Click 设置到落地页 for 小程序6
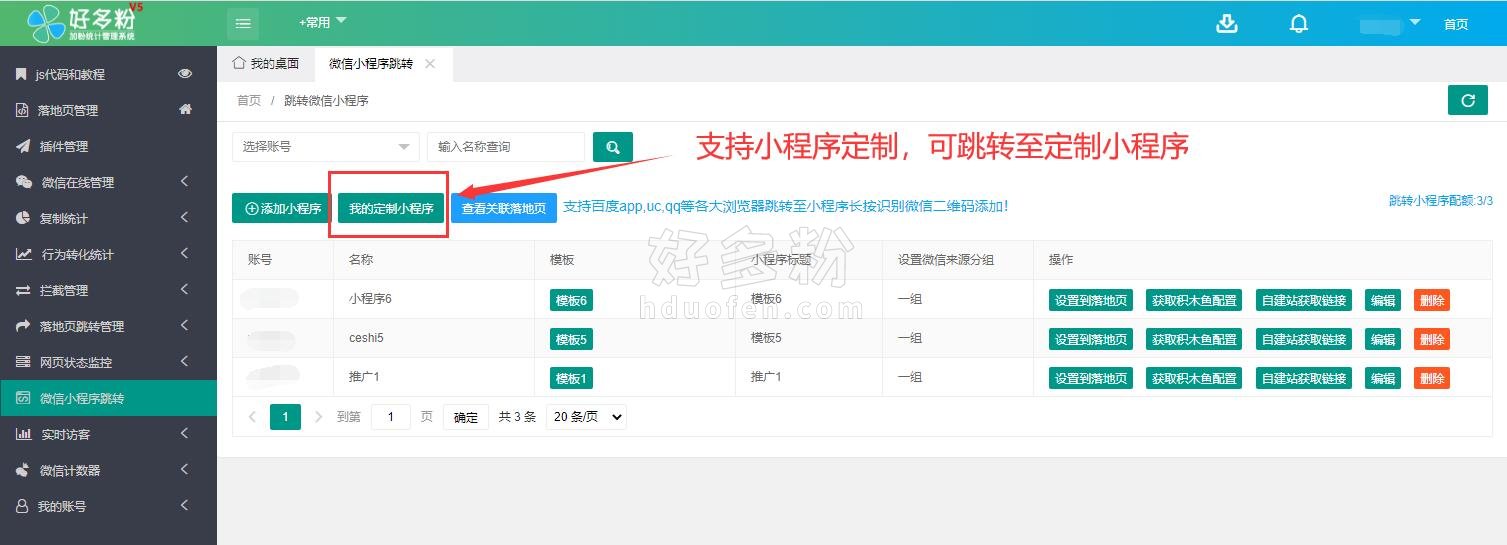Image resolution: width=1507 pixels, height=545 pixels. tap(1091, 299)
